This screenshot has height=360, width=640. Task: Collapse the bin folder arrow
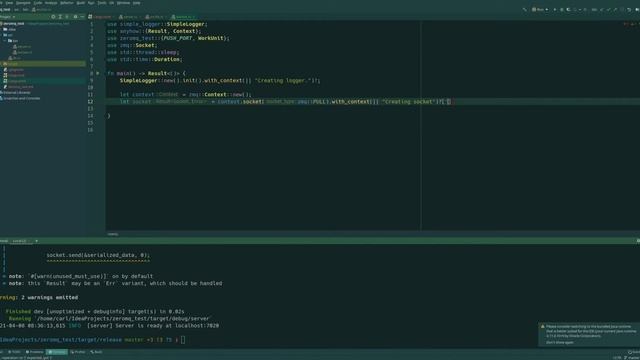click(x=5, y=41)
